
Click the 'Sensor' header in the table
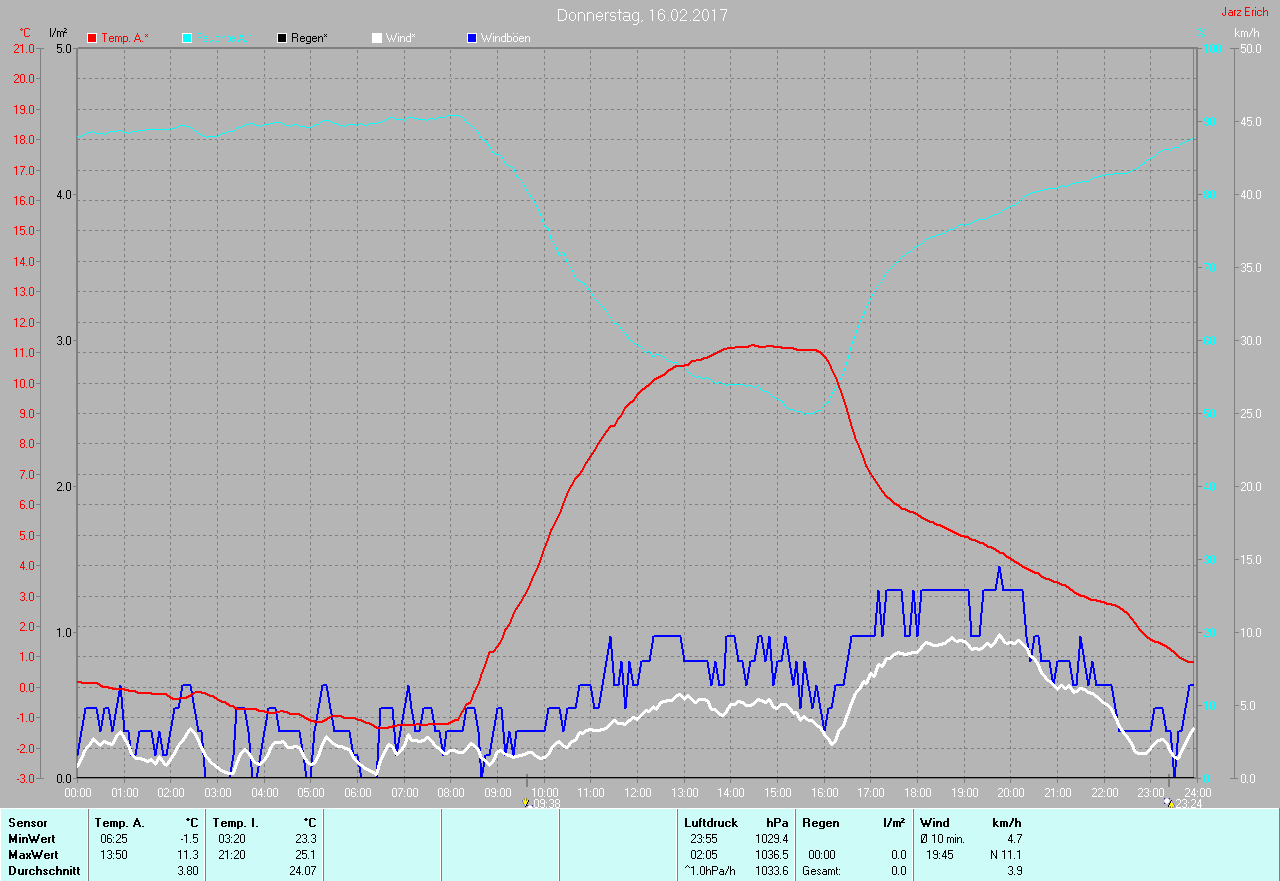27,823
